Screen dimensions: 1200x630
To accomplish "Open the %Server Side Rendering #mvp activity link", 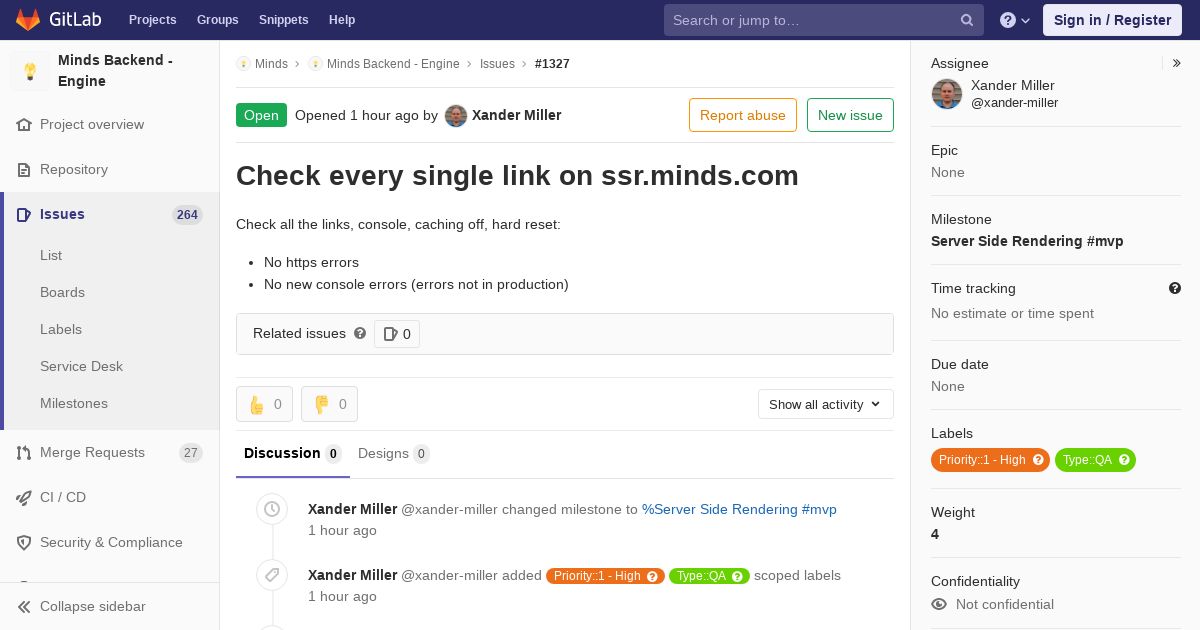I will tap(739, 510).
